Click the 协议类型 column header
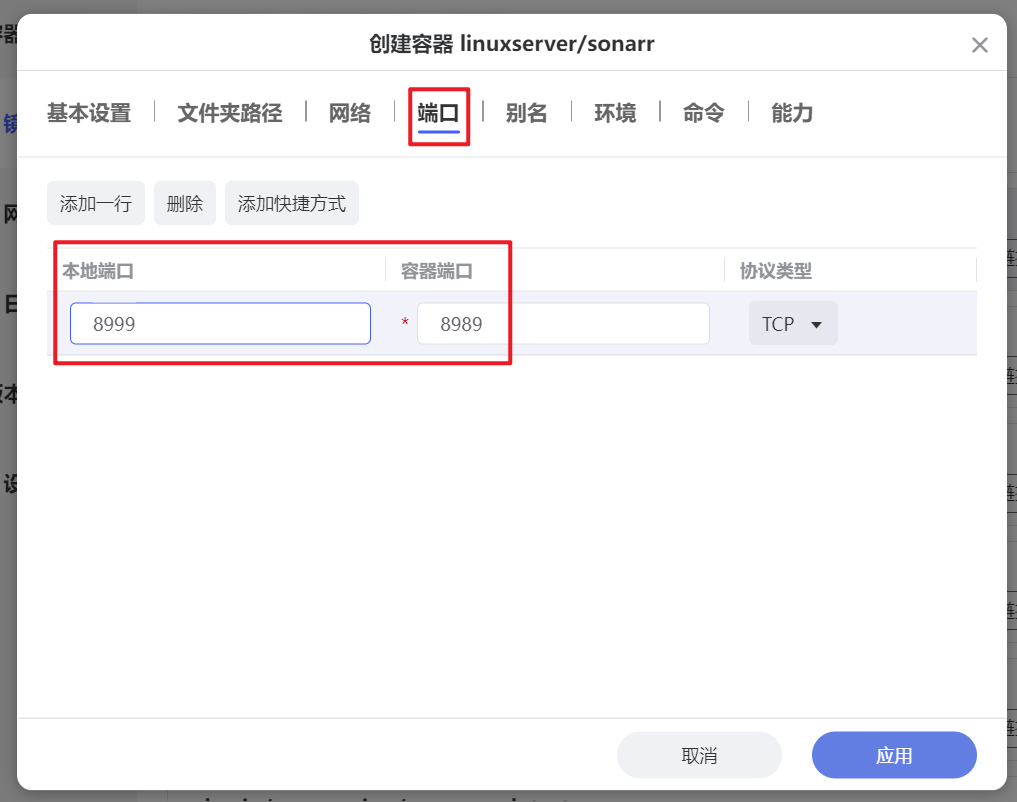The width and height of the screenshot is (1017, 802). [x=776, y=270]
